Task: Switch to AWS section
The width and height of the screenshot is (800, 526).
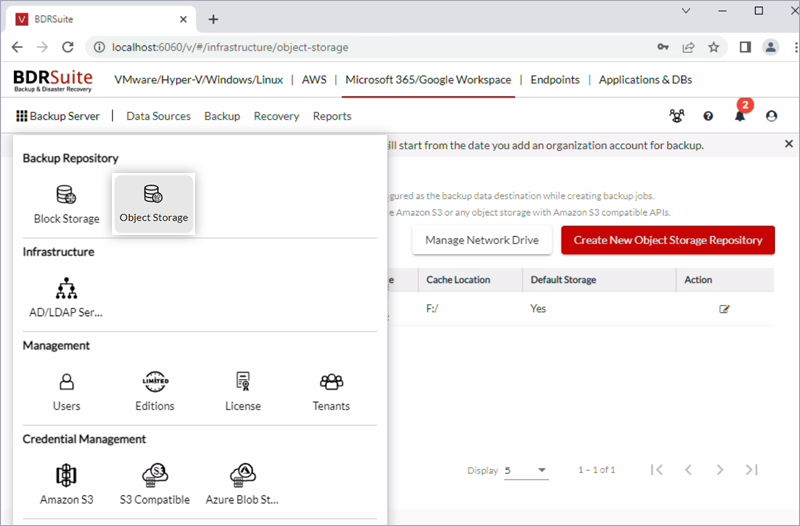Action: coord(314,80)
